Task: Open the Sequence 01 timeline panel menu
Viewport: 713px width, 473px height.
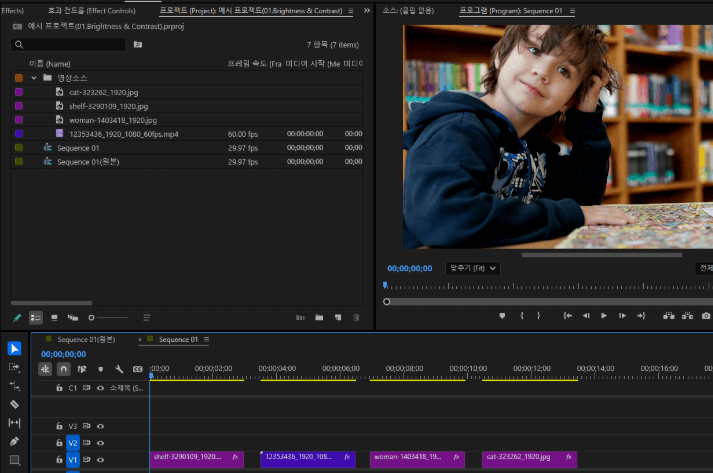Action: tap(207, 340)
